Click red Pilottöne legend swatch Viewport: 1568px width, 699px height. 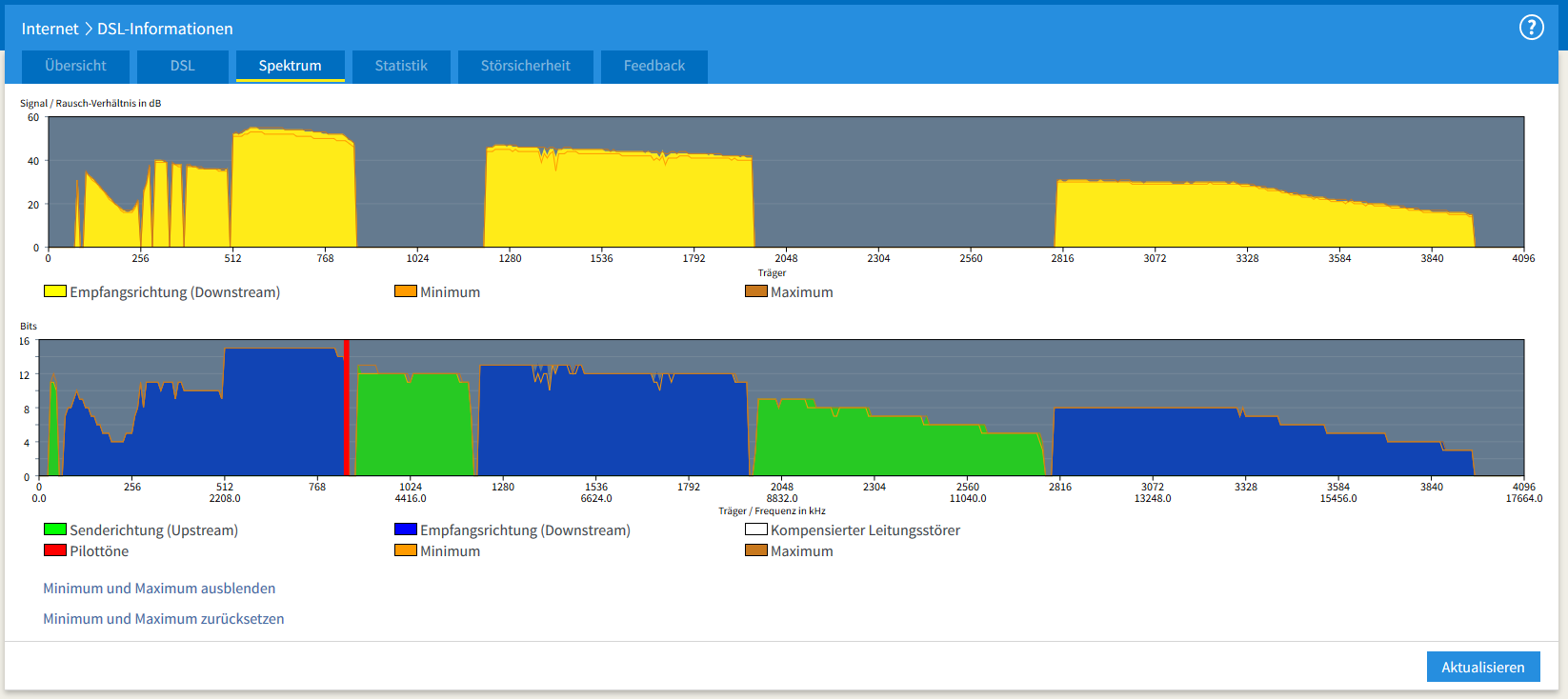click(x=55, y=550)
